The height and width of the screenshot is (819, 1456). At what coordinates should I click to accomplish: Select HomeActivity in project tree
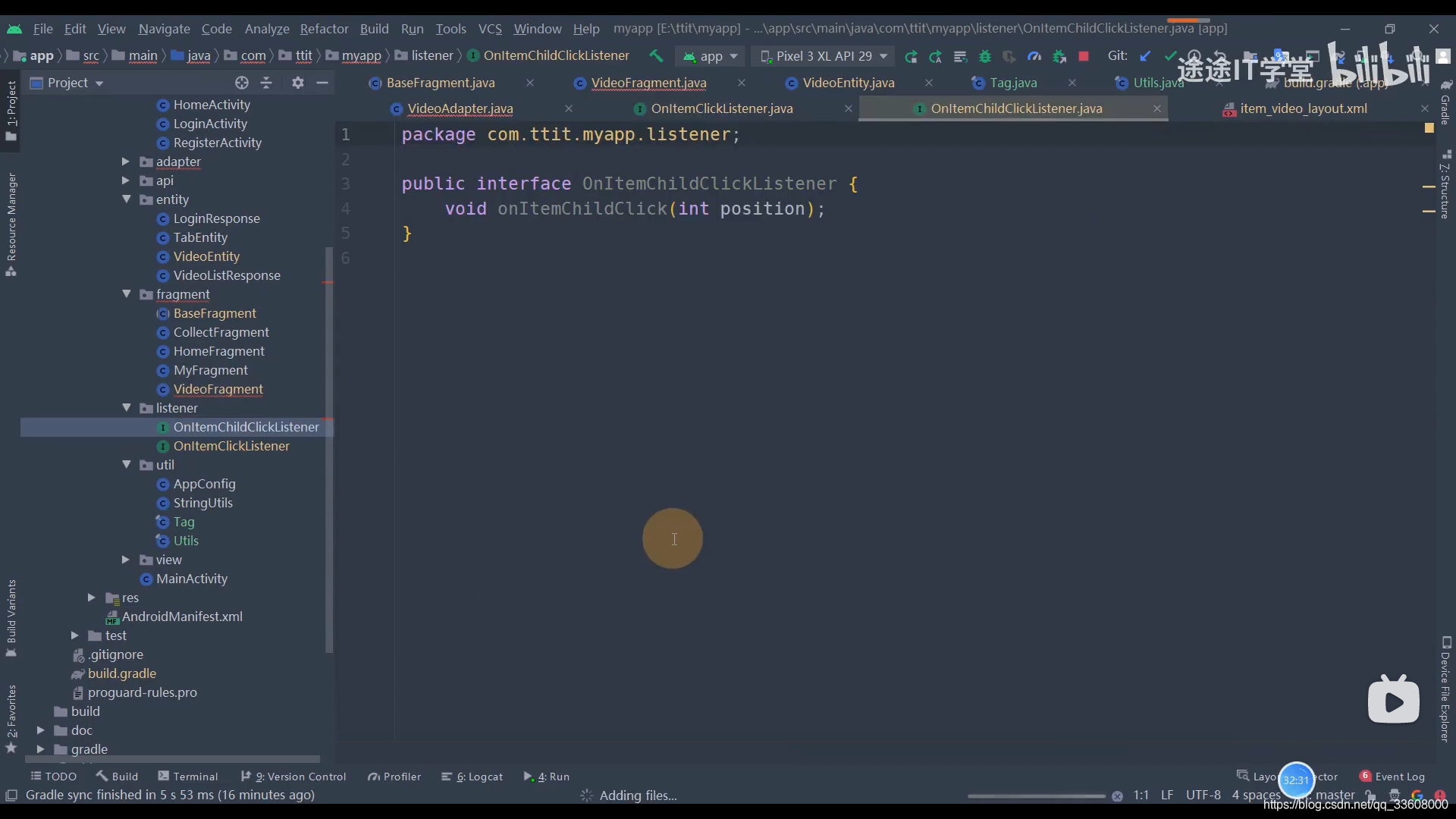click(212, 105)
